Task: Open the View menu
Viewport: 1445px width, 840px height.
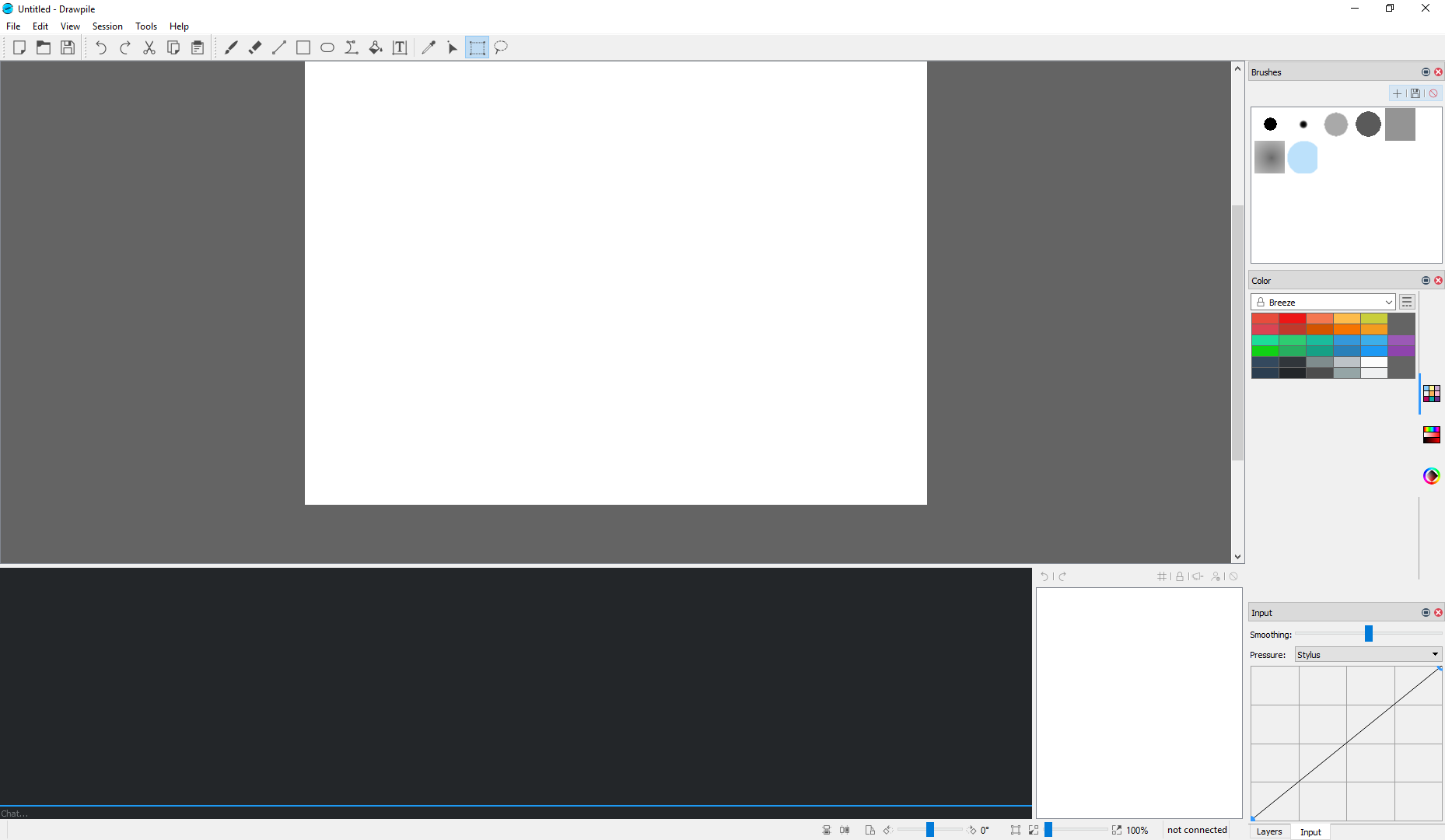Action: pos(70,26)
